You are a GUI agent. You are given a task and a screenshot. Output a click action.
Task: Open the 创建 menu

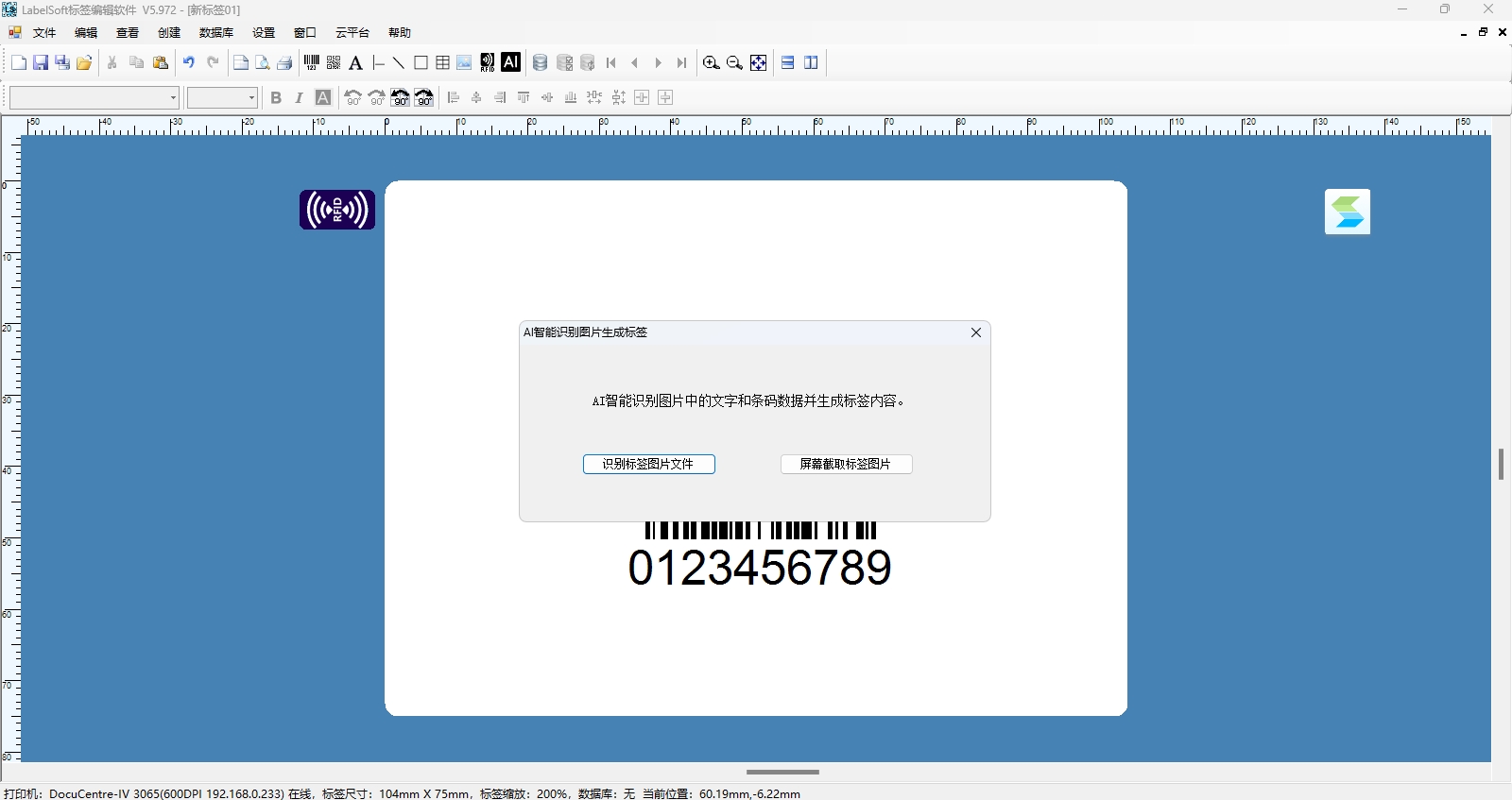[169, 32]
